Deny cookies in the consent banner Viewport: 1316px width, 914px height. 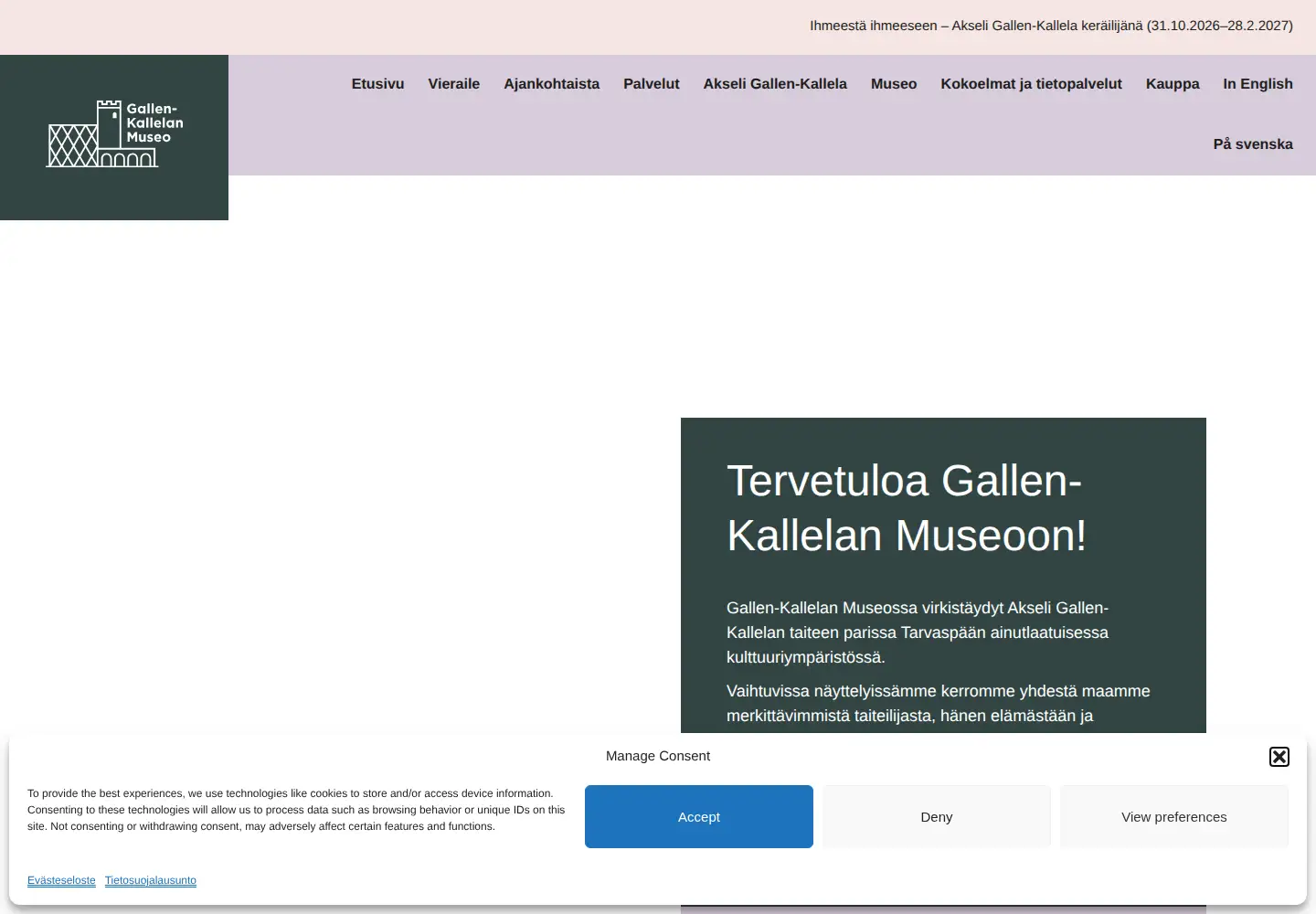937,817
